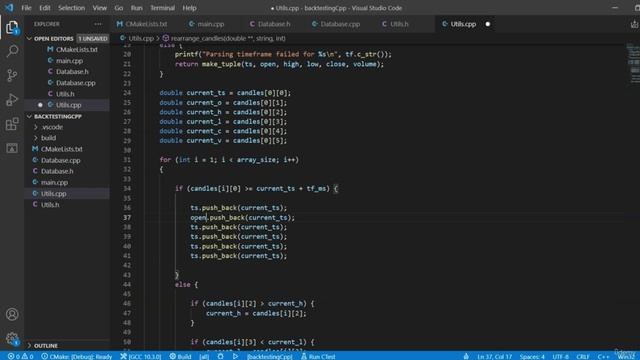Click rearrange_candles function in breadcrumb
Image resolution: width=640 pixels, height=360 pixels.
tap(228, 38)
